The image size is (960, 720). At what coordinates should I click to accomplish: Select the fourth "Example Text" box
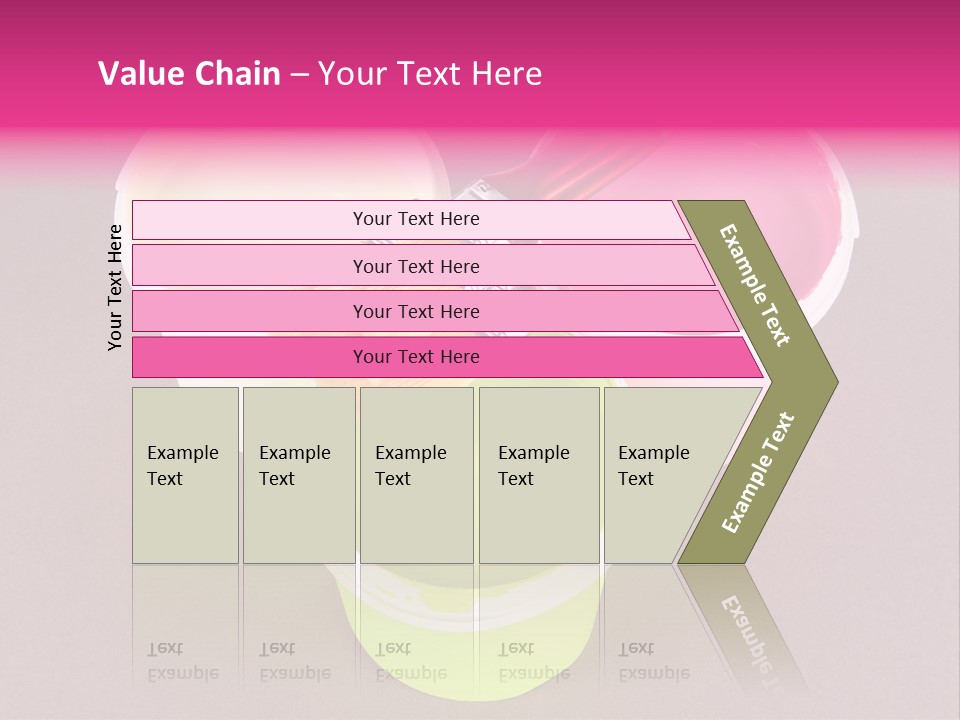coord(539,475)
